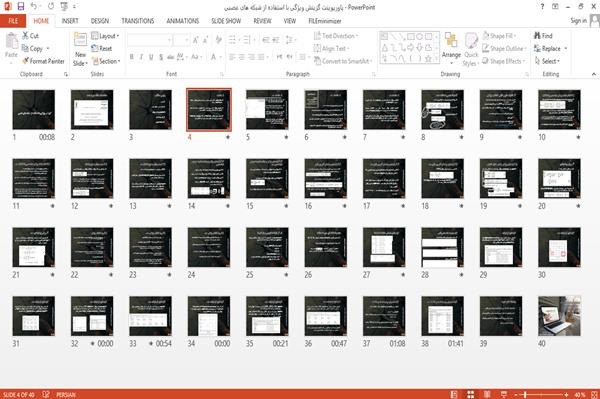The width and height of the screenshot is (600, 399).
Task: Click the Align Text button
Action: [x=331, y=48]
